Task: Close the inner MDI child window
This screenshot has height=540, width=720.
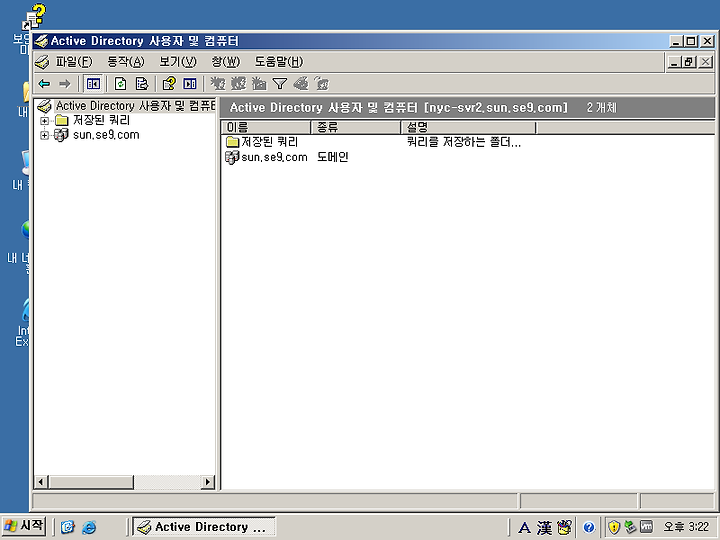Action: [x=705, y=62]
